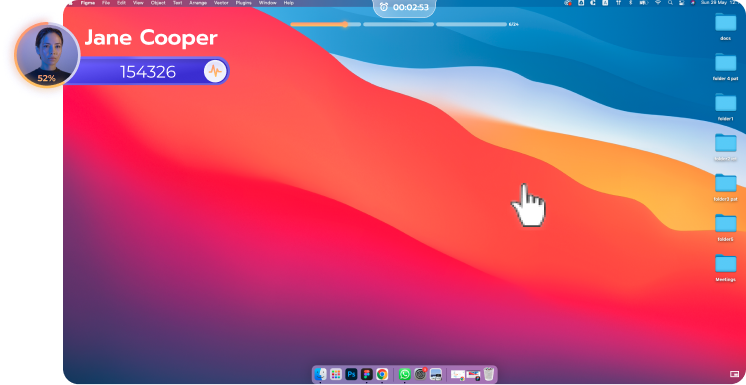Open the Vector menu

221,3
